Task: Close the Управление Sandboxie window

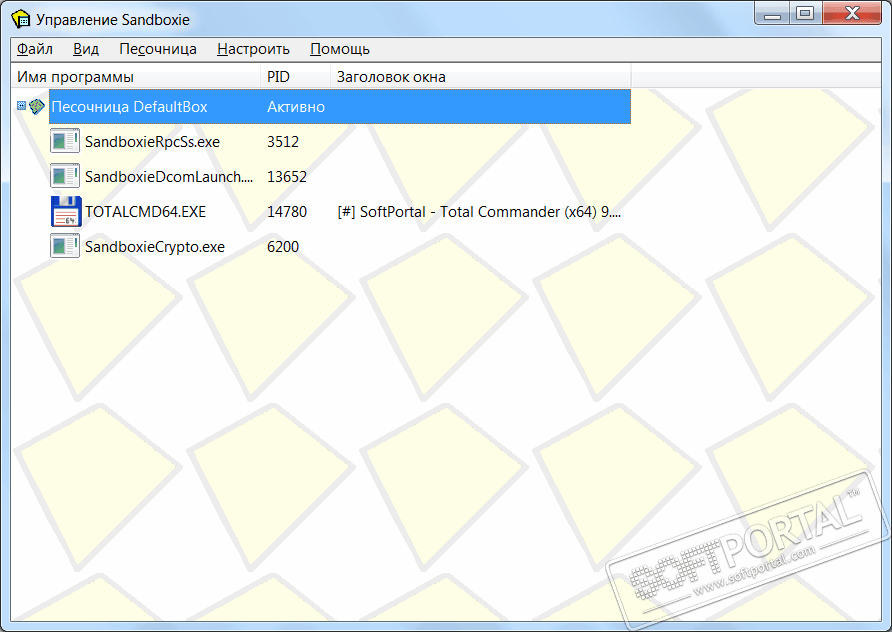Action: (852, 14)
